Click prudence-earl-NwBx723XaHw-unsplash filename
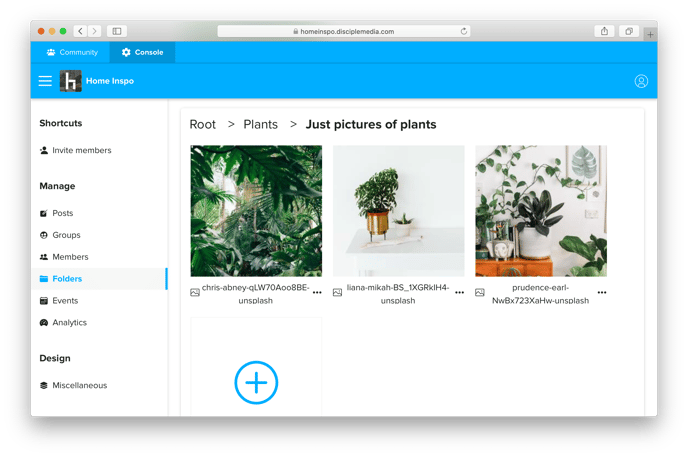 [541, 294]
